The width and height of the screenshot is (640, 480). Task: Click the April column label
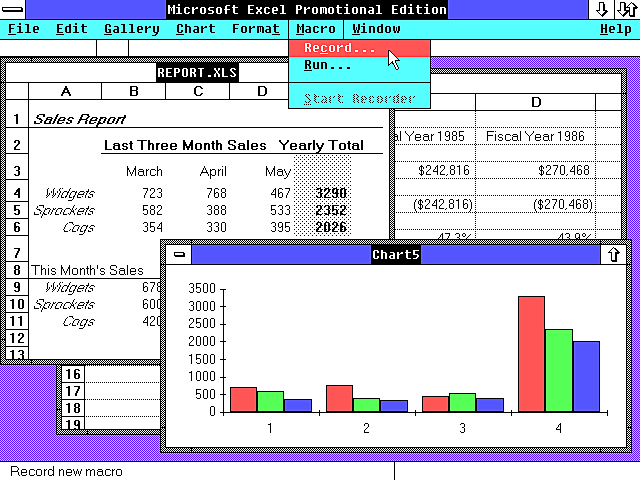(213, 172)
